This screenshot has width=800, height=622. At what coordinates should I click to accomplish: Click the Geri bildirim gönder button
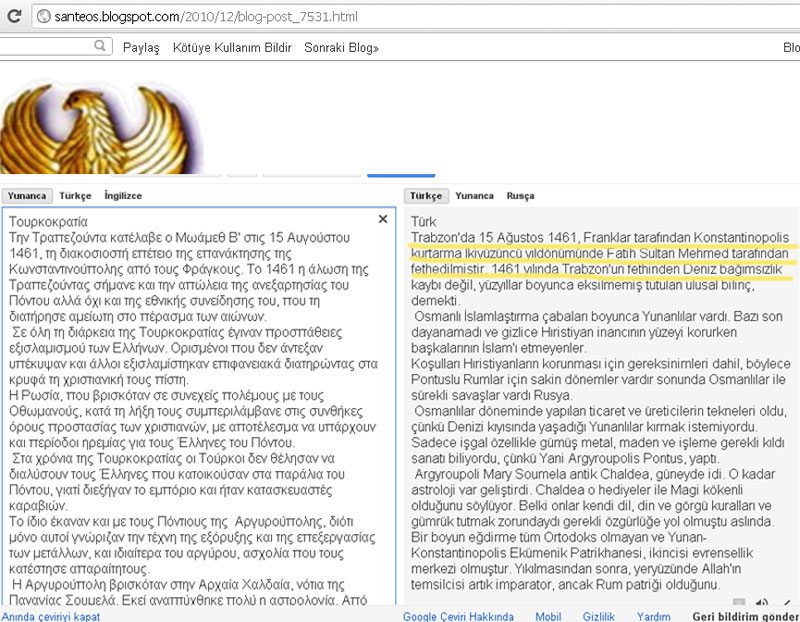745,616
